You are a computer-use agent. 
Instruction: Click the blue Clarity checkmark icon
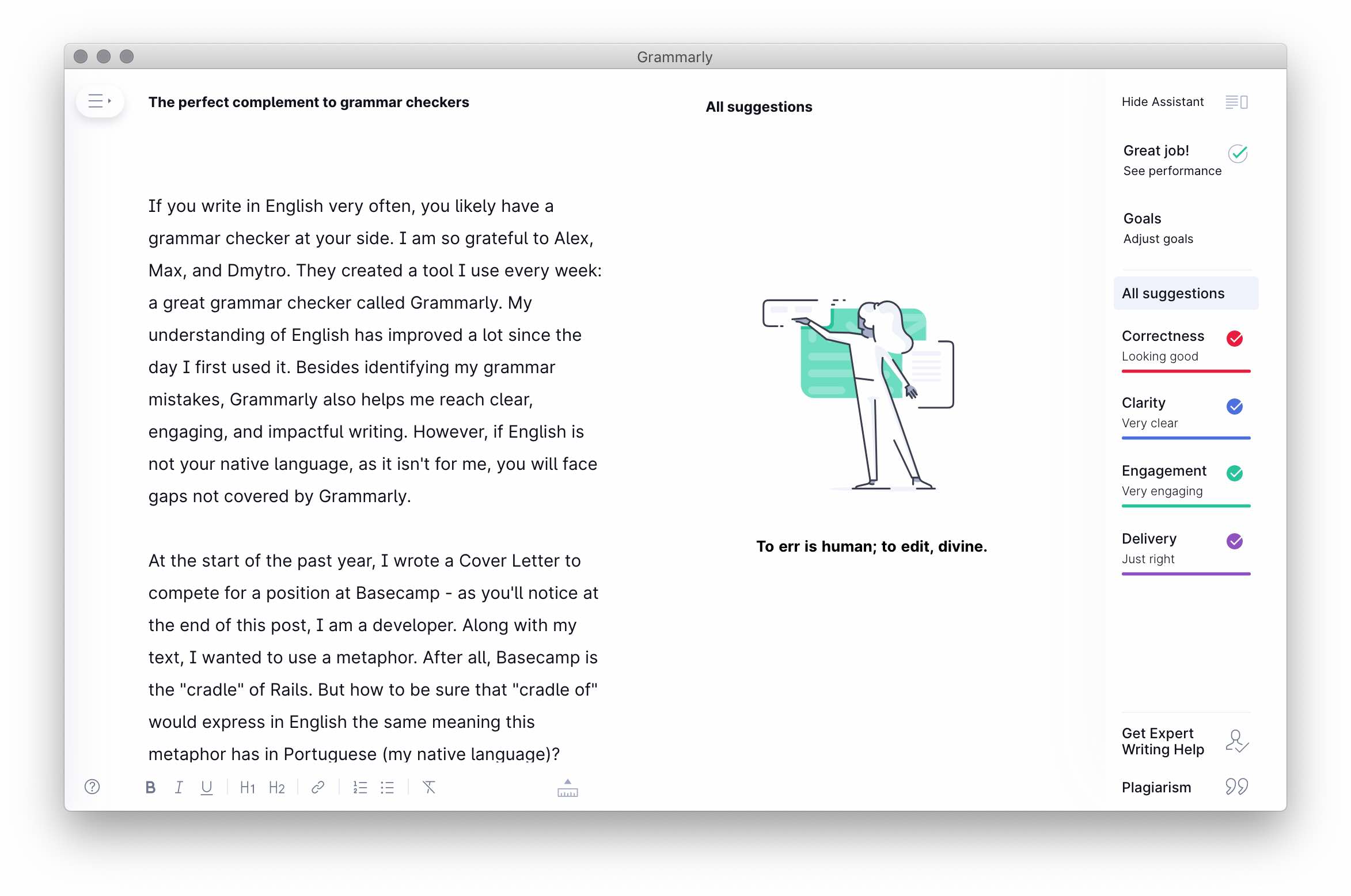1234,407
